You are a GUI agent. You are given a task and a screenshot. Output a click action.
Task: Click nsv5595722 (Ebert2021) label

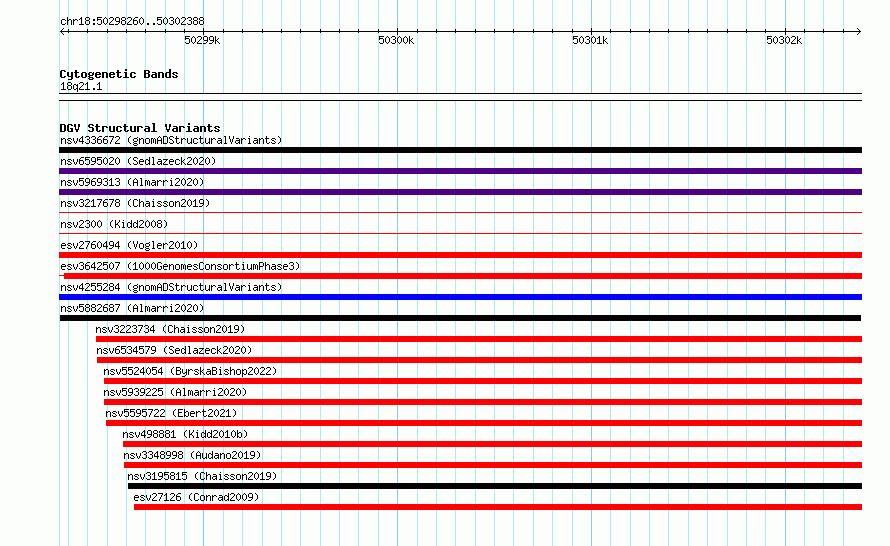(x=171, y=413)
